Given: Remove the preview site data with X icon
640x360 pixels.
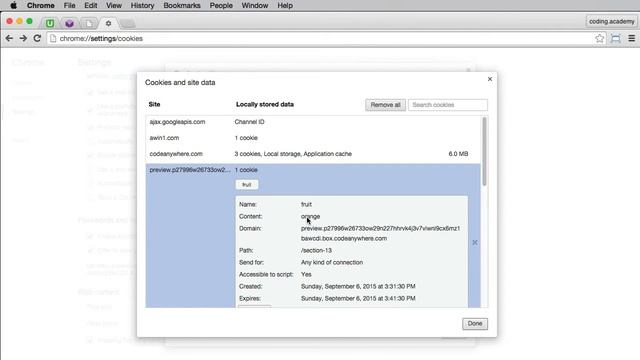Looking at the screenshot, I should pos(475,242).
